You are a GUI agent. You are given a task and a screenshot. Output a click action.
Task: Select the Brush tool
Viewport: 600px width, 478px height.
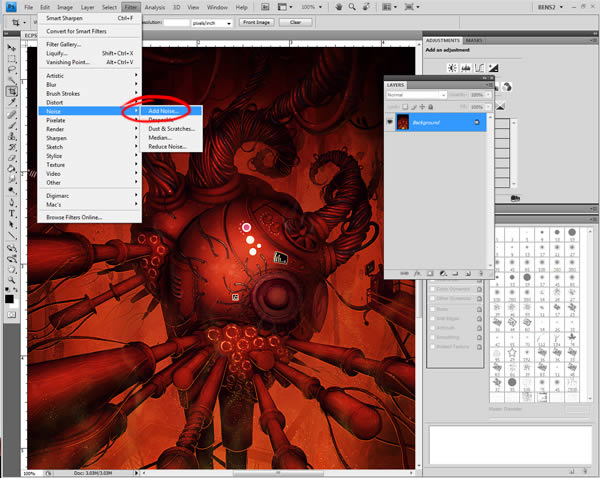click(12, 125)
